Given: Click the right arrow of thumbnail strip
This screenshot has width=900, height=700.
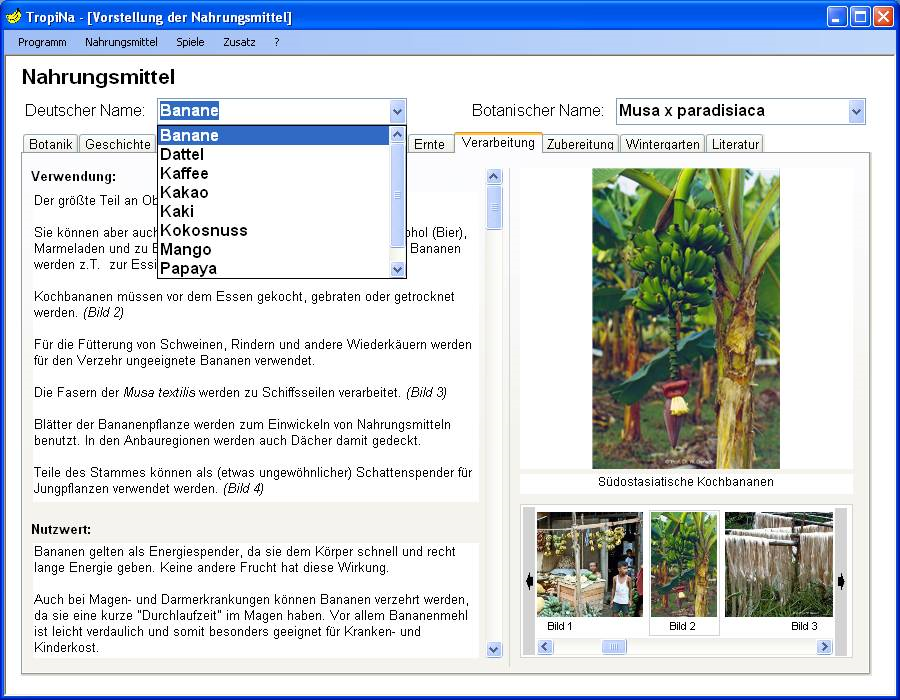Looking at the screenshot, I should tap(841, 581).
